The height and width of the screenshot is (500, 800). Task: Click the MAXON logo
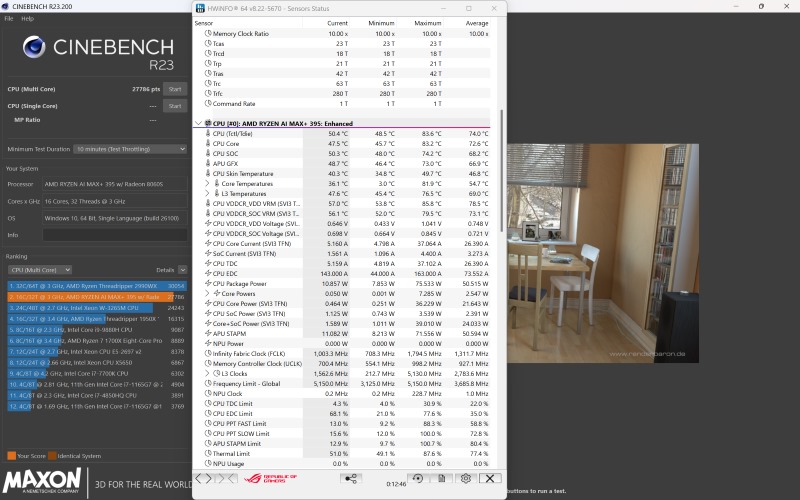click(42, 481)
